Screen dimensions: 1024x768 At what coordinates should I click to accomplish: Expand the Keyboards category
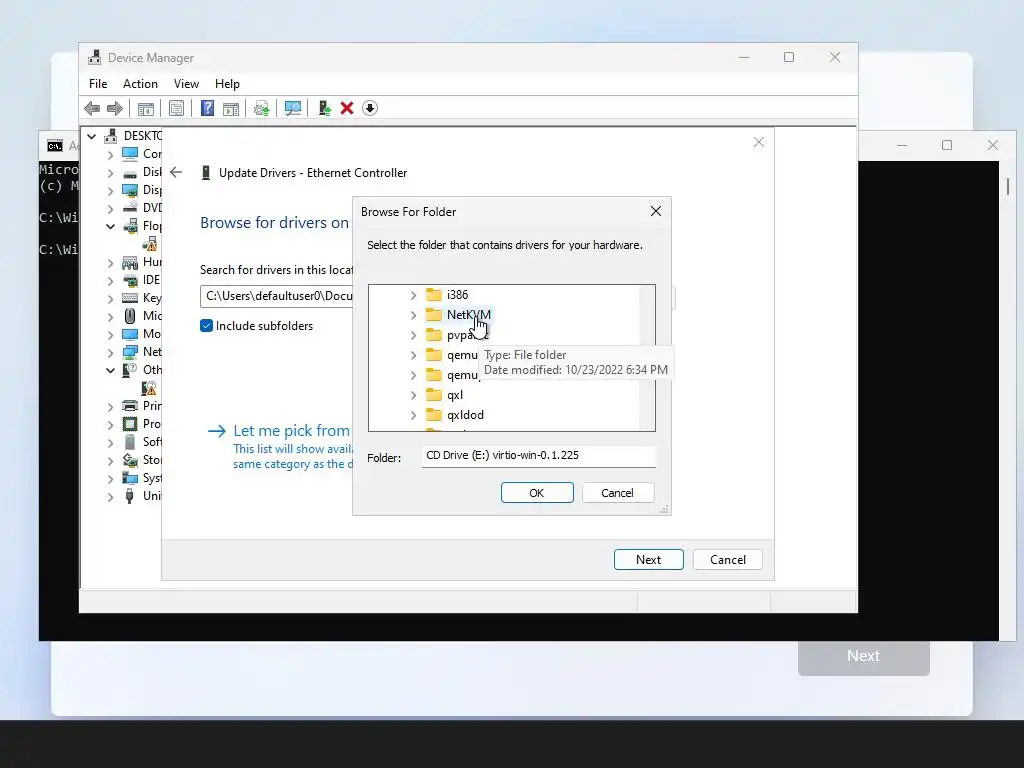click(x=110, y=298)
